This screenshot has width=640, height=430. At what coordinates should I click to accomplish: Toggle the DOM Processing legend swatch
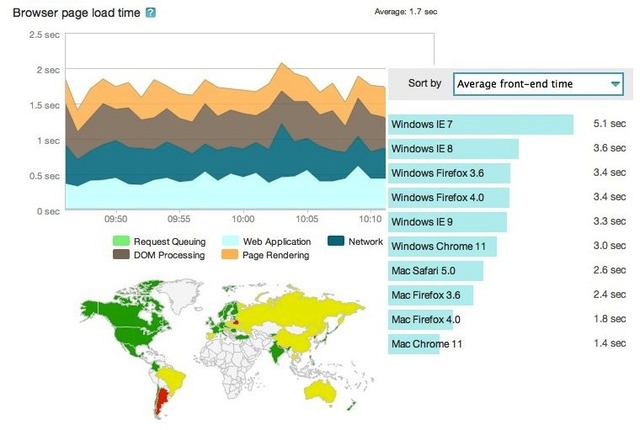(x=121, y=255)
